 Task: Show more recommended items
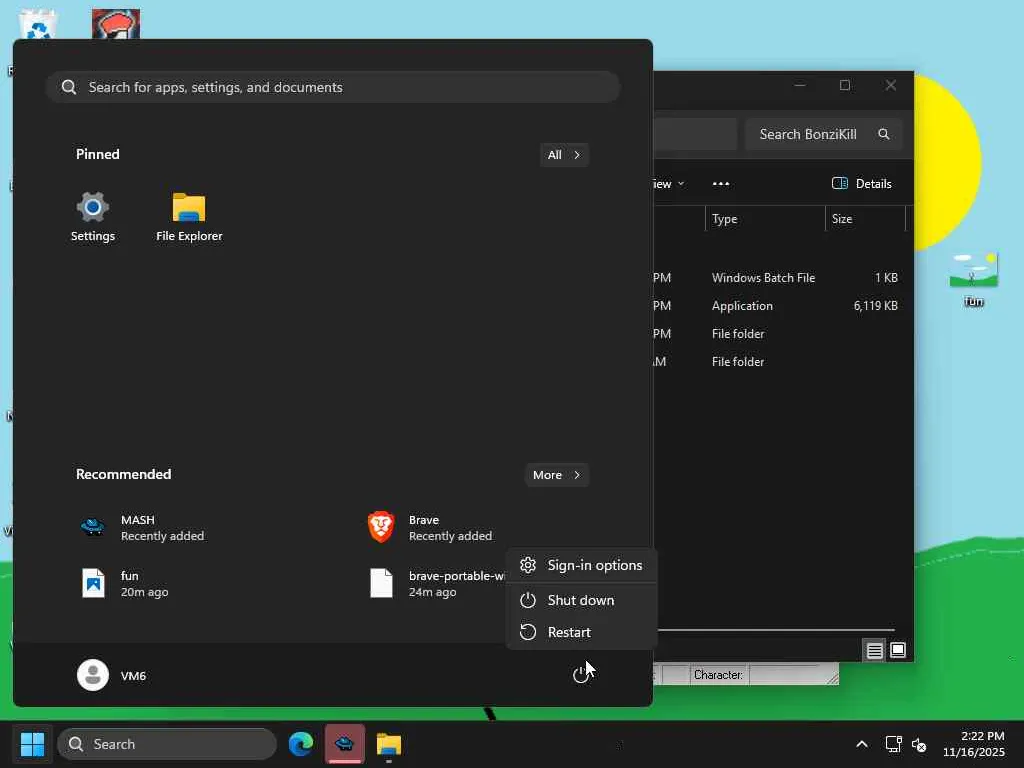pos(556,475)
